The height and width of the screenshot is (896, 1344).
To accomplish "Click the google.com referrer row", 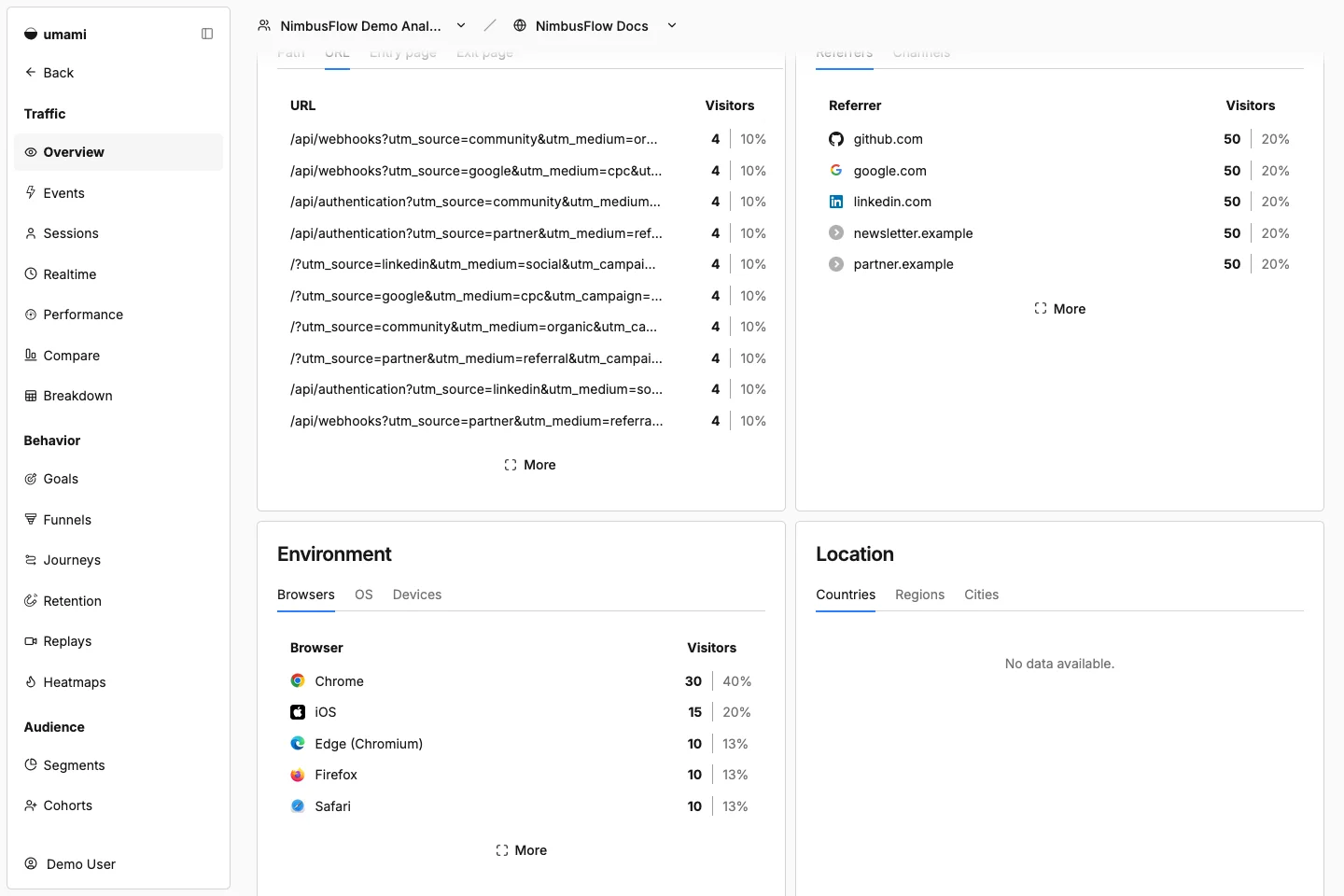I will point(1059,171).
